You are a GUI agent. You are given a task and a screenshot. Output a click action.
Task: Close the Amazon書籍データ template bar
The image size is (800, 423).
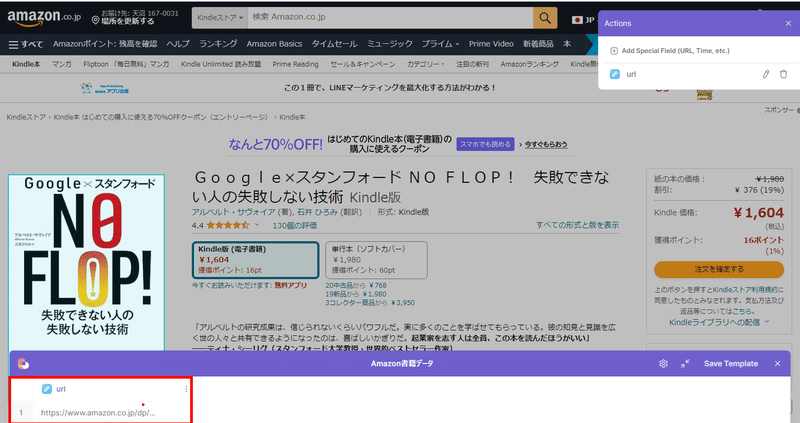(777, 363)
